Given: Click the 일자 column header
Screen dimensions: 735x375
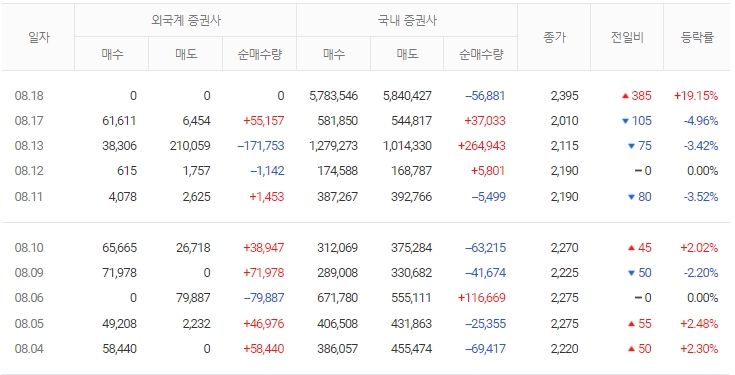Looking at the screenshot, I should click(x=38, y=38).
